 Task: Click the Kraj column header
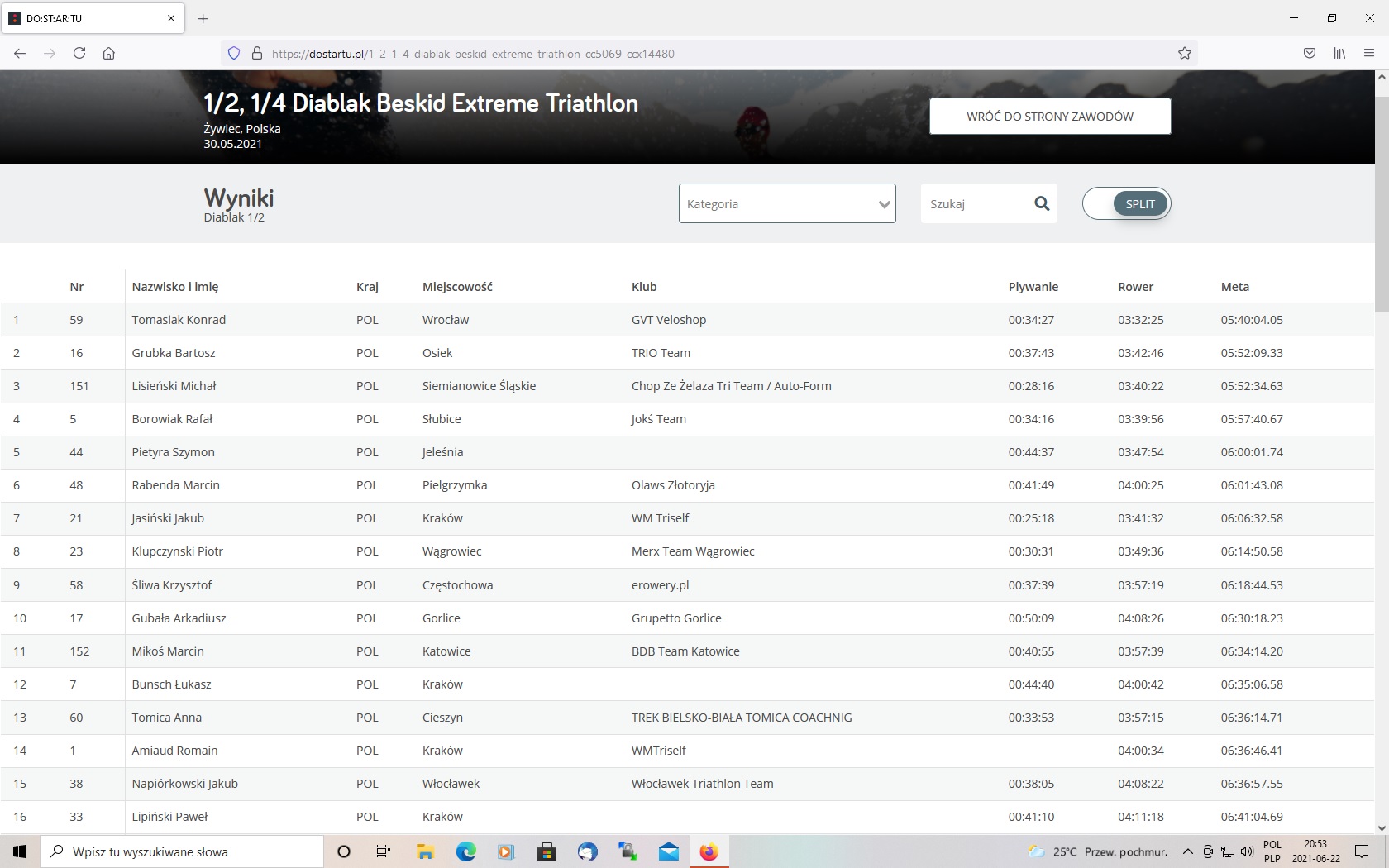367,287
